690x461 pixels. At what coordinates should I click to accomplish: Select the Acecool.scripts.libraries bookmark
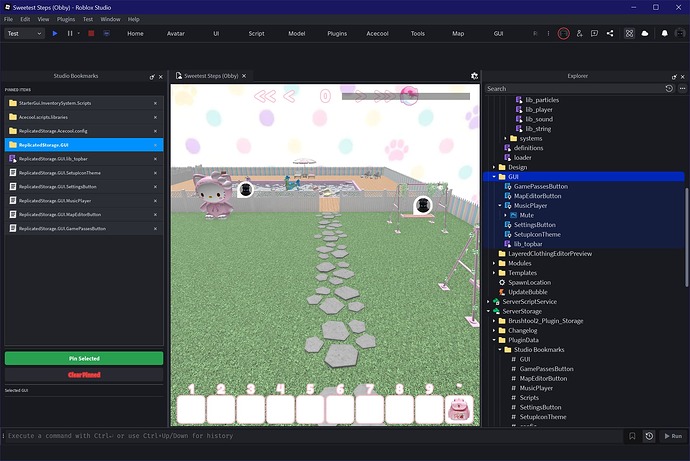tap(84, 117)
